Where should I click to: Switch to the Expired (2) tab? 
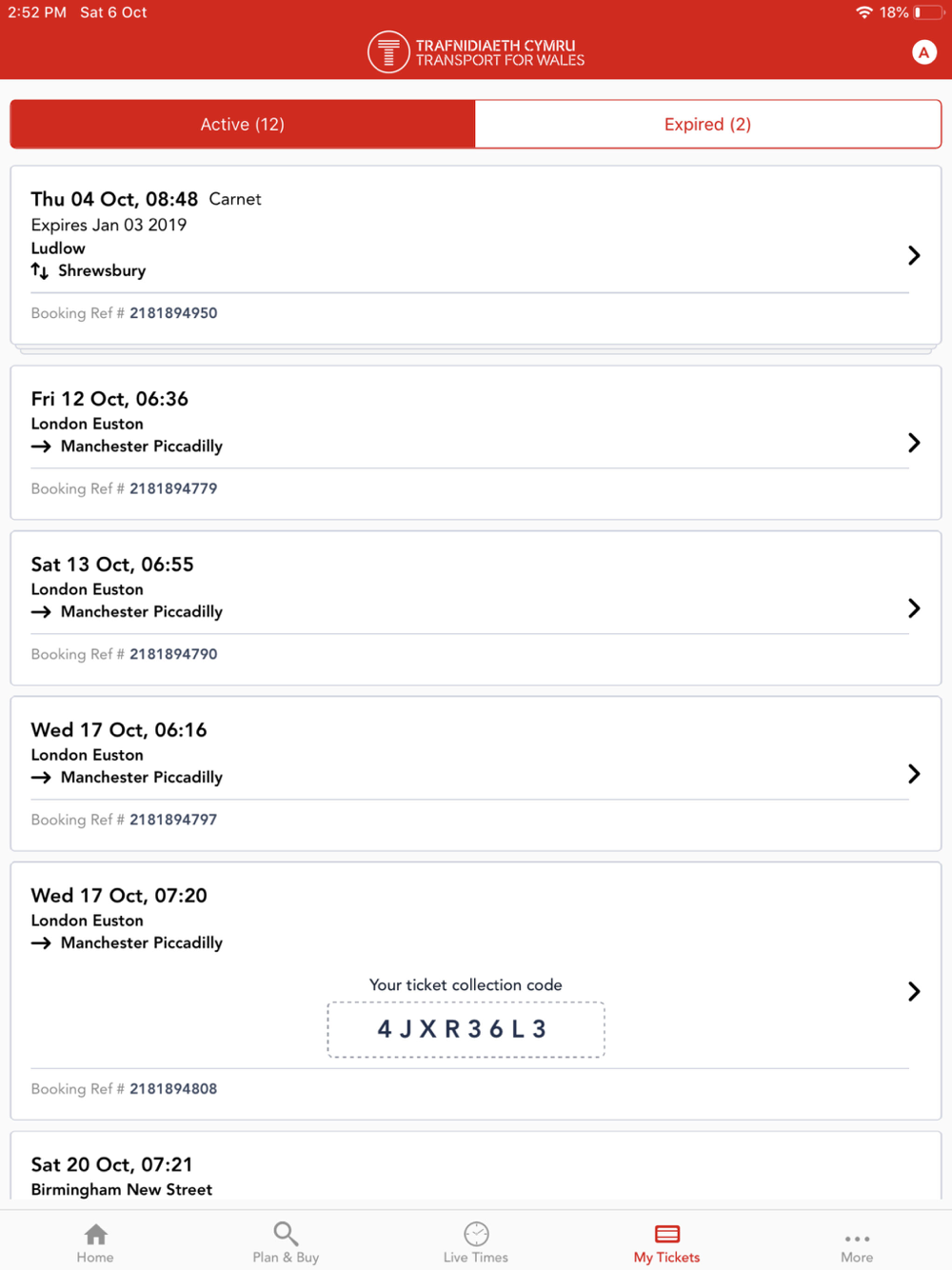tap(708, 125)
